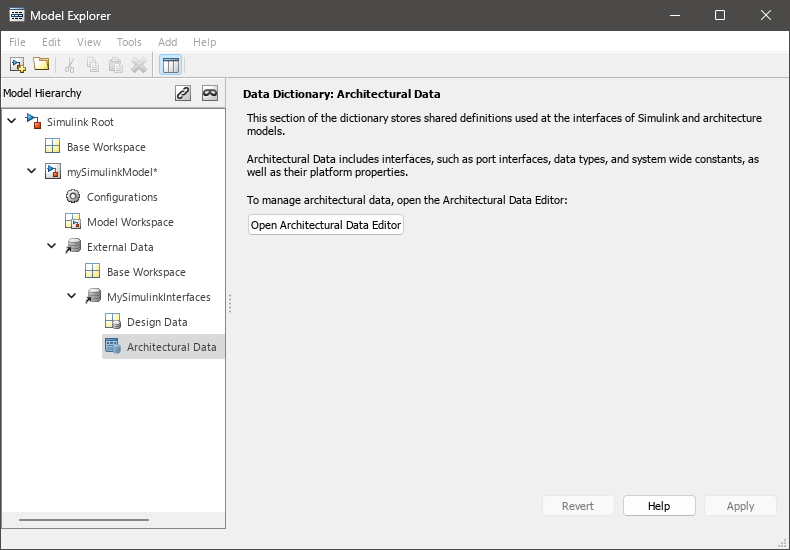Click the Copy toolbar icon
Screen dimensions: 790x550
tap(93, 65)
